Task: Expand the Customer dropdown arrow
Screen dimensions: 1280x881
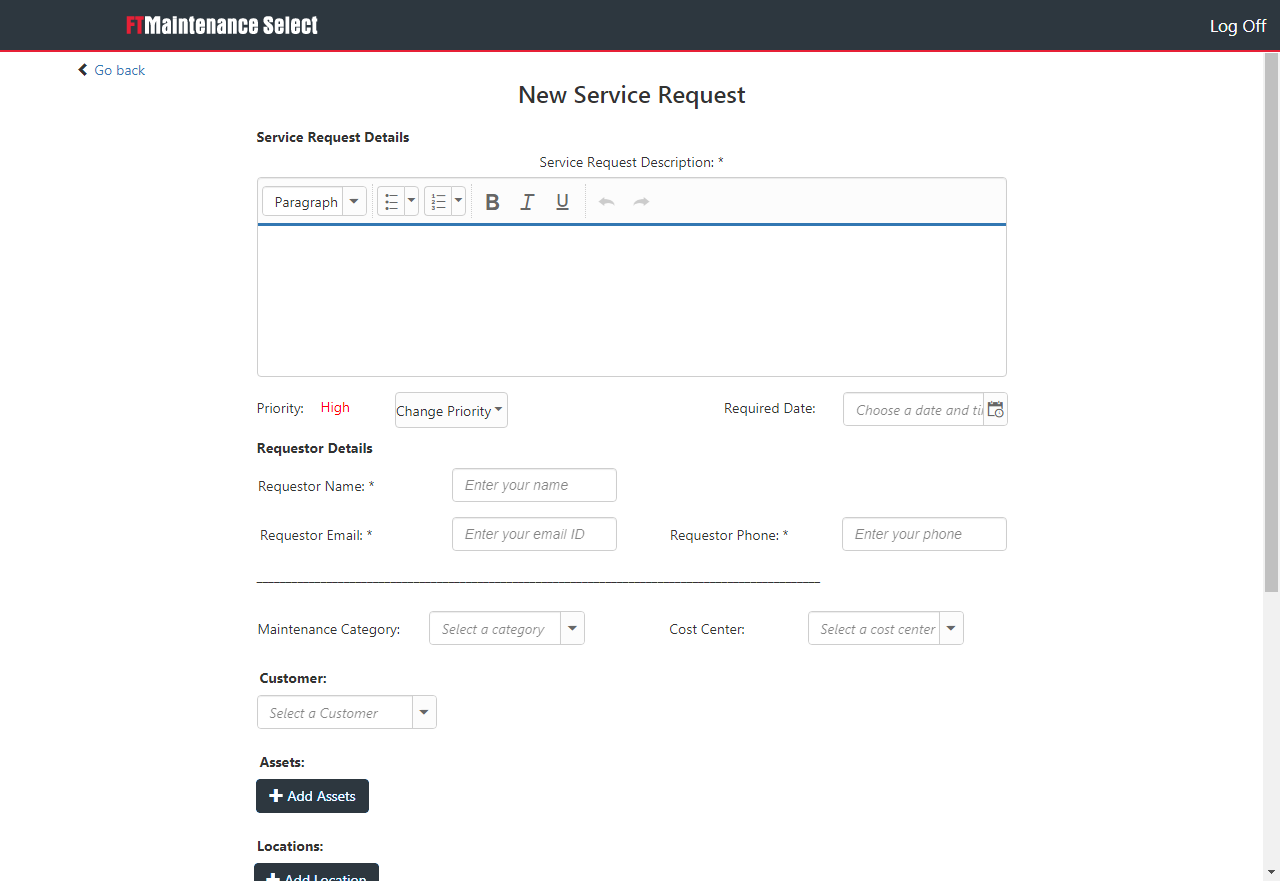Action: click(424, 713)
